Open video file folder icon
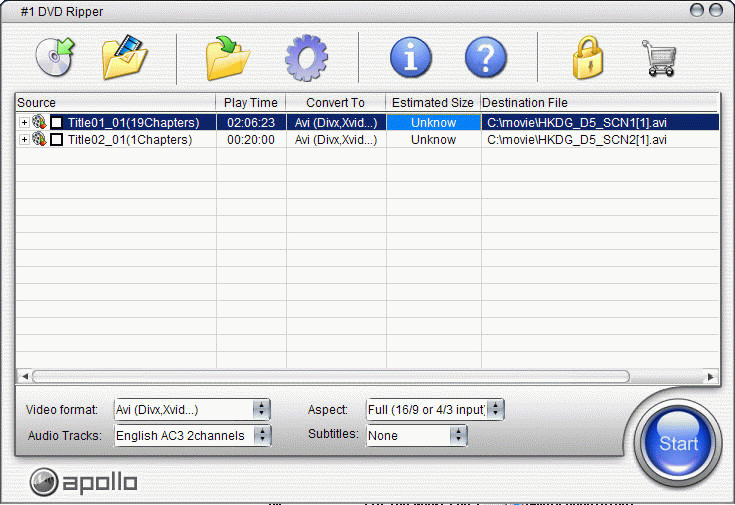The image size is (735, 505). (125, 57)
